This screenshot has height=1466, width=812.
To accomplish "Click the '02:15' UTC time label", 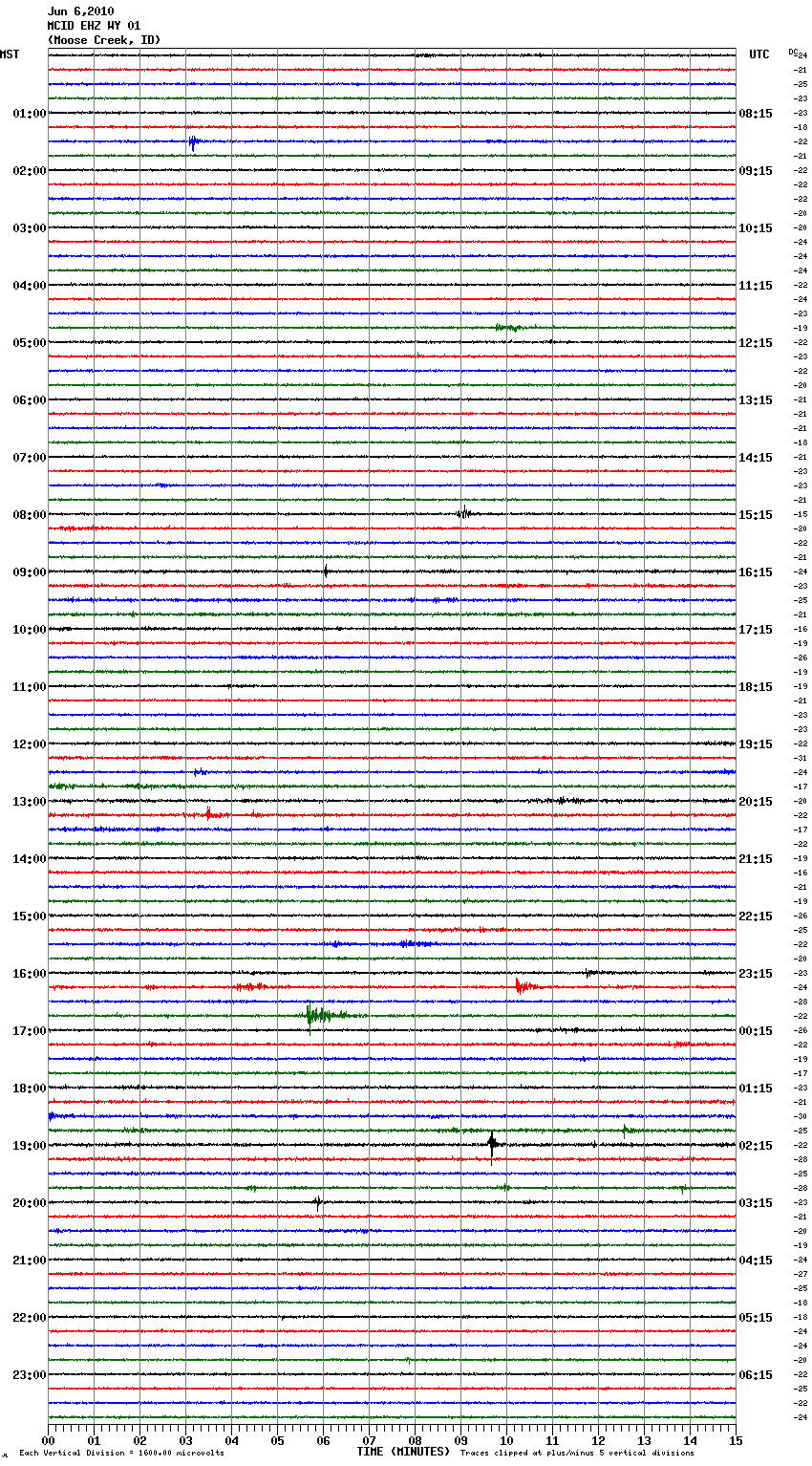I will (756, 1146).
